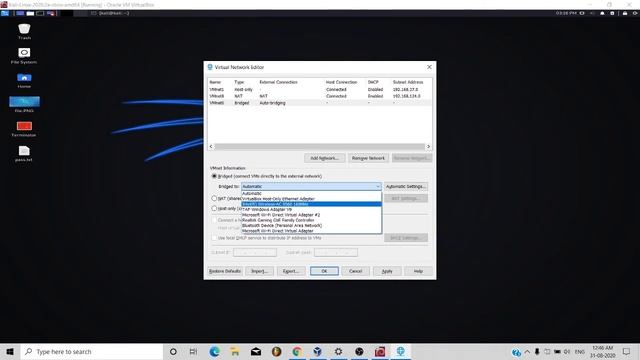Open File Explorer from taskbar
The height and width of the screenshot is (360, 640).
coord(235,351)
